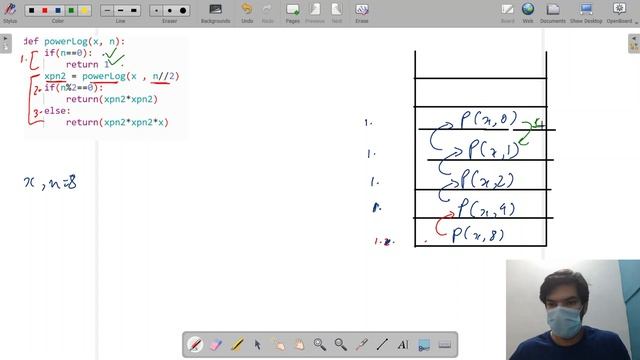Select the text writing tool

tap(403, 344)
